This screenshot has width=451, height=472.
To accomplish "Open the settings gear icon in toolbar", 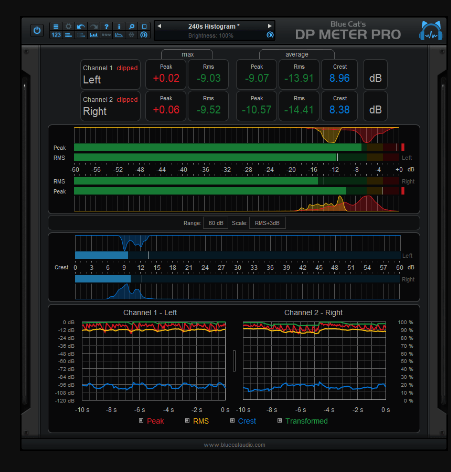I will point(68,26).
